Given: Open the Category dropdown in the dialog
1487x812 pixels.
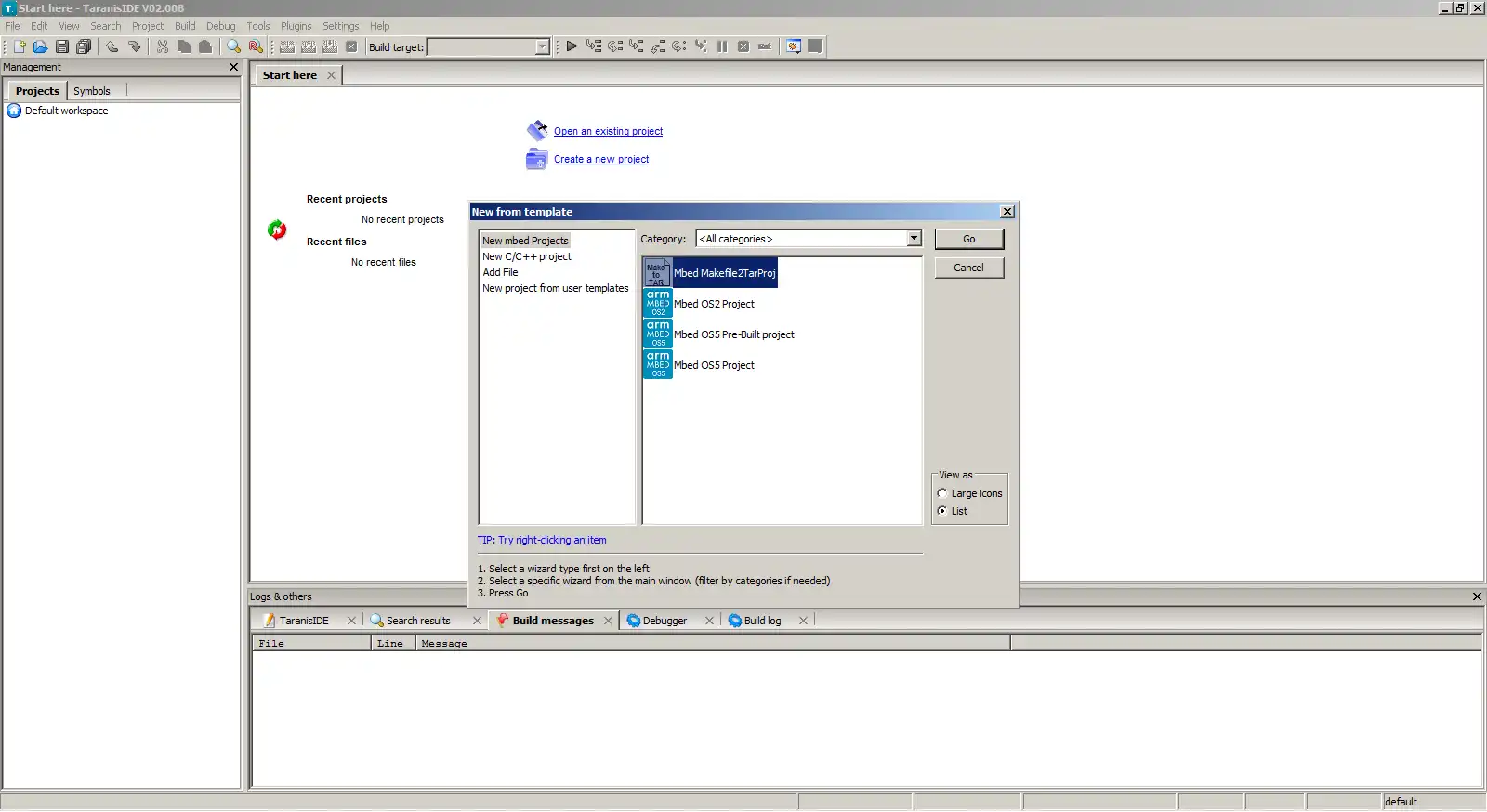Looking at the screenshot, I should (914, 239).
